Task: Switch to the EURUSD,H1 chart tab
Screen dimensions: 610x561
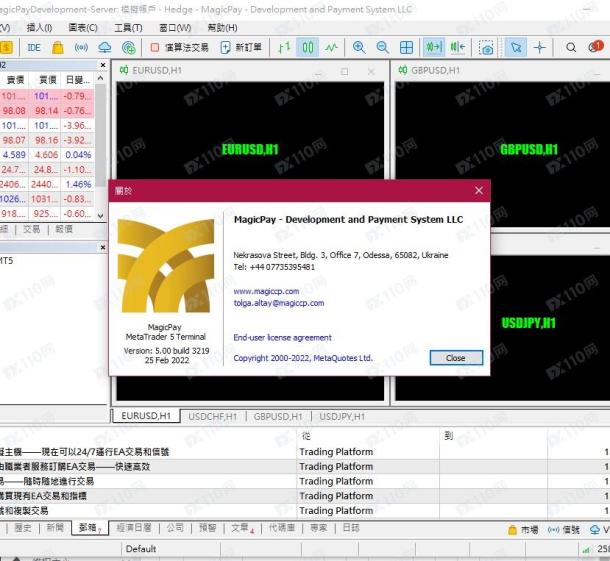Action: click(x=146, y=416)
